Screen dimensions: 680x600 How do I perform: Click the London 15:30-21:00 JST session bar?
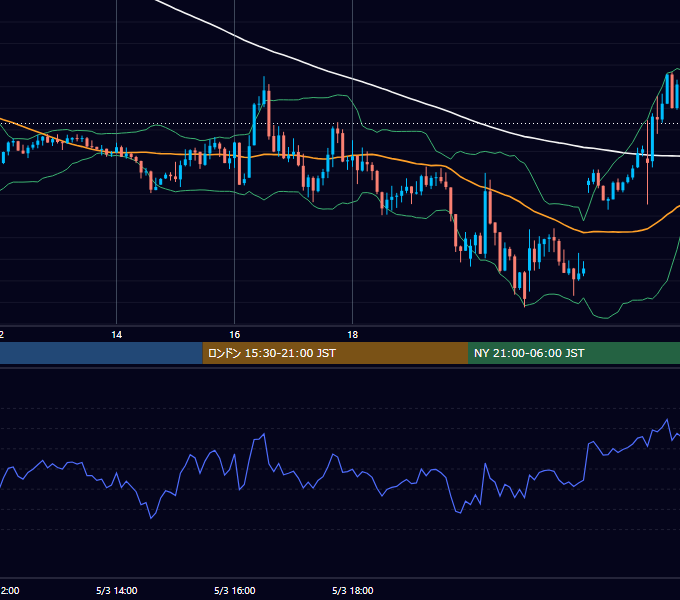coord(335,353)
